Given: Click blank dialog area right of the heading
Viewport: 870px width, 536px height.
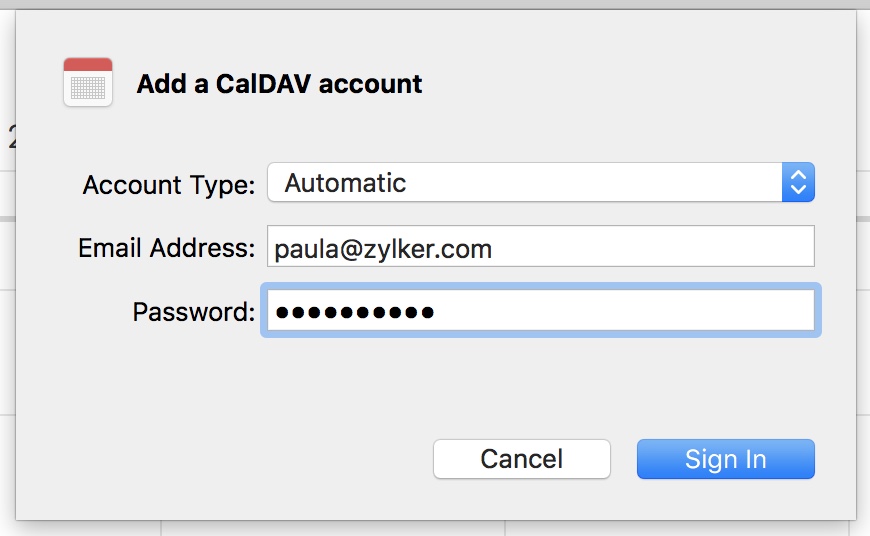Looking at the screenshot, I should click(640, 84).
